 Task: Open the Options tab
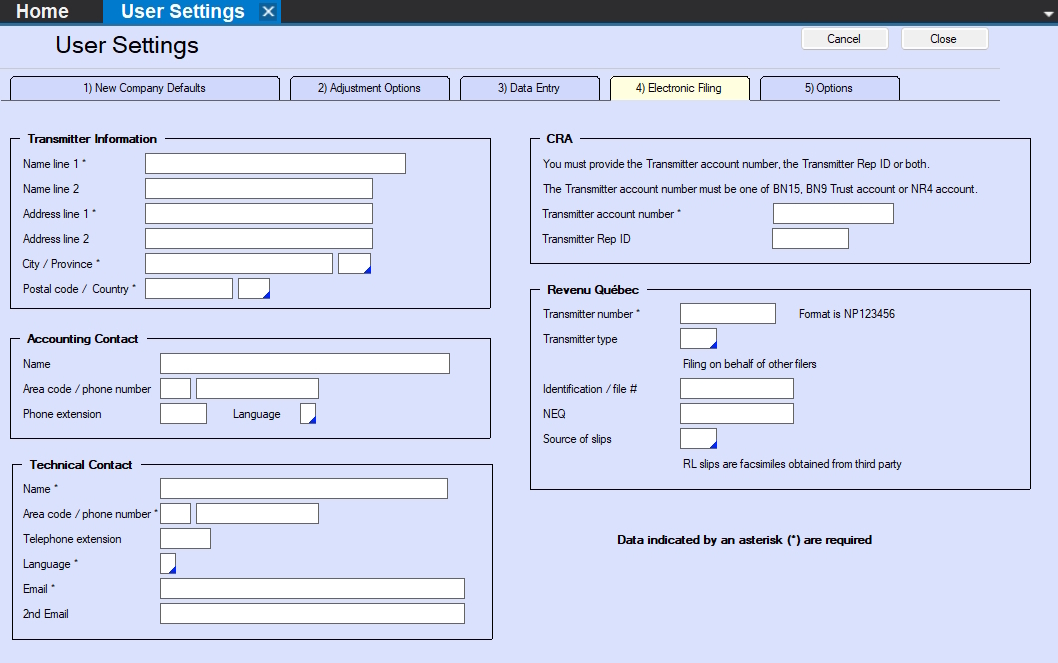click(x=829, y=88)
